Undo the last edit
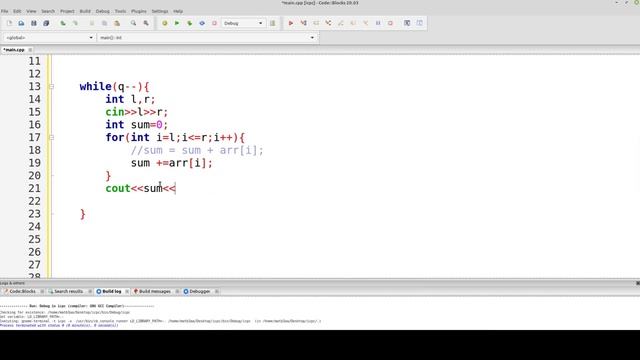This screenshot has height=360, width=640. tap(63, 23)
